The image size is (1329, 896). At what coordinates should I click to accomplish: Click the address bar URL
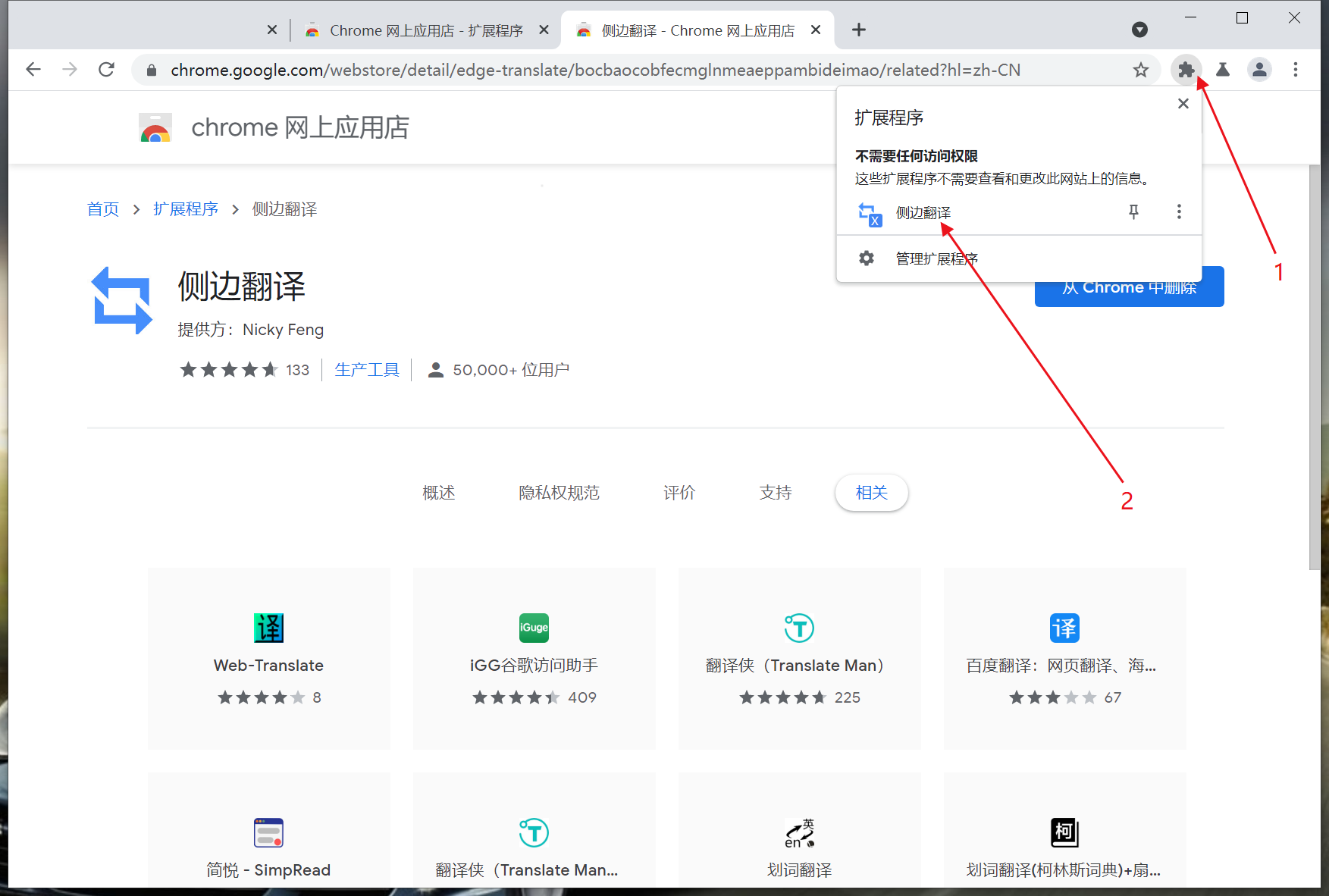tap(595, 70)
